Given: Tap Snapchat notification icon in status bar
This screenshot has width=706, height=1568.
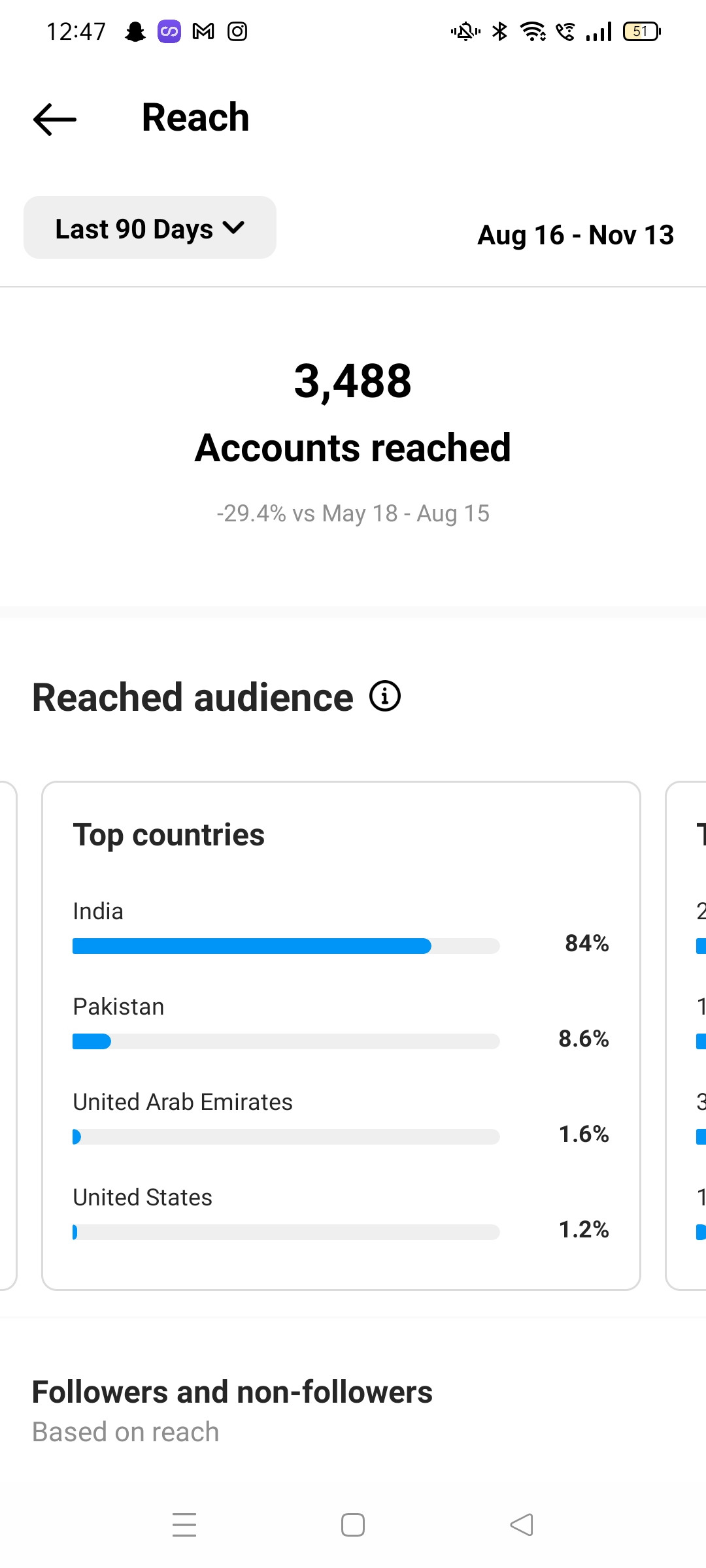Looking at the screenshot, I should pyautogui.click(x=135, y=31).
